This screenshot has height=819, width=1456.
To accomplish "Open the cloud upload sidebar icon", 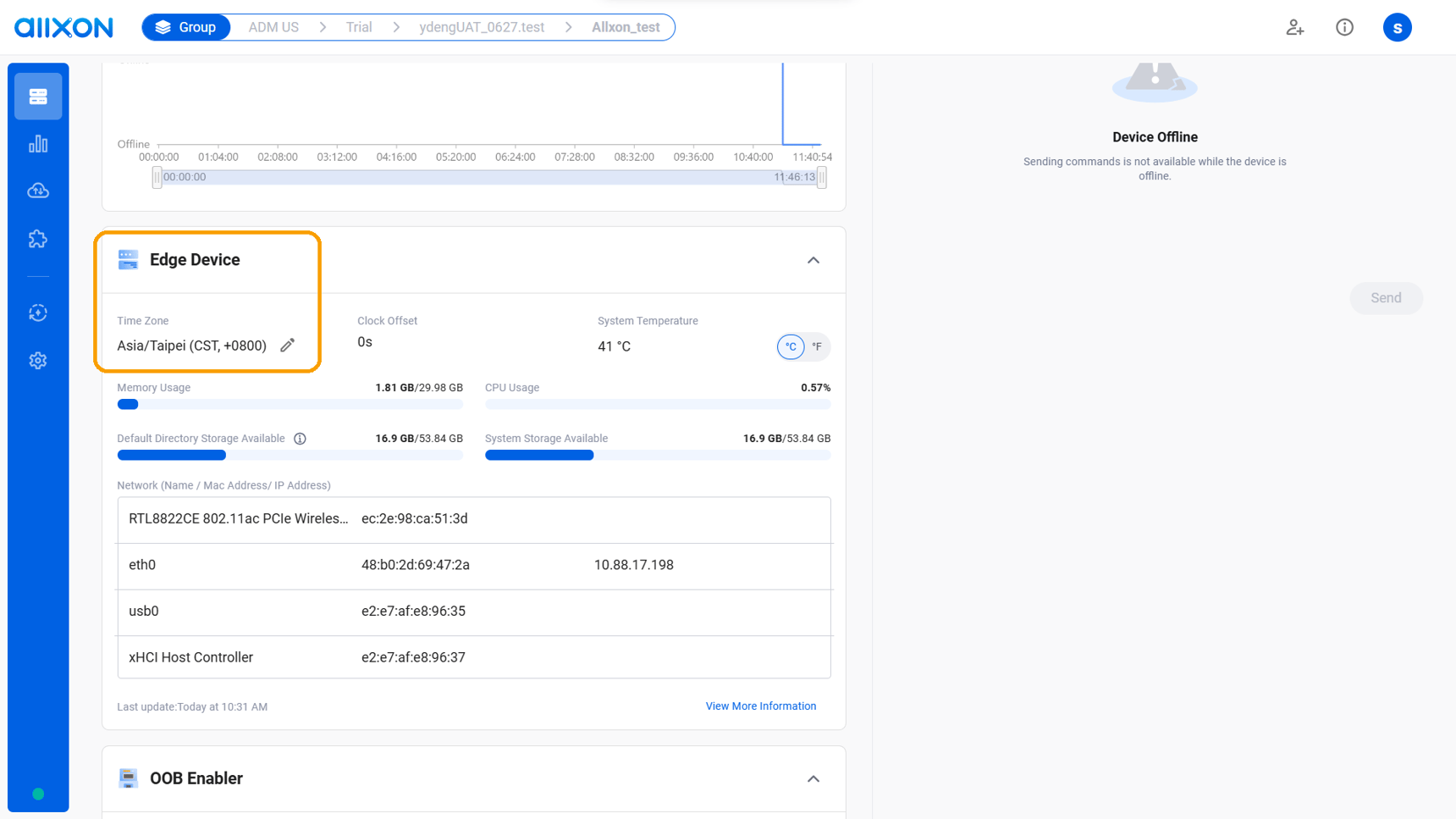I will coord(38,191).
